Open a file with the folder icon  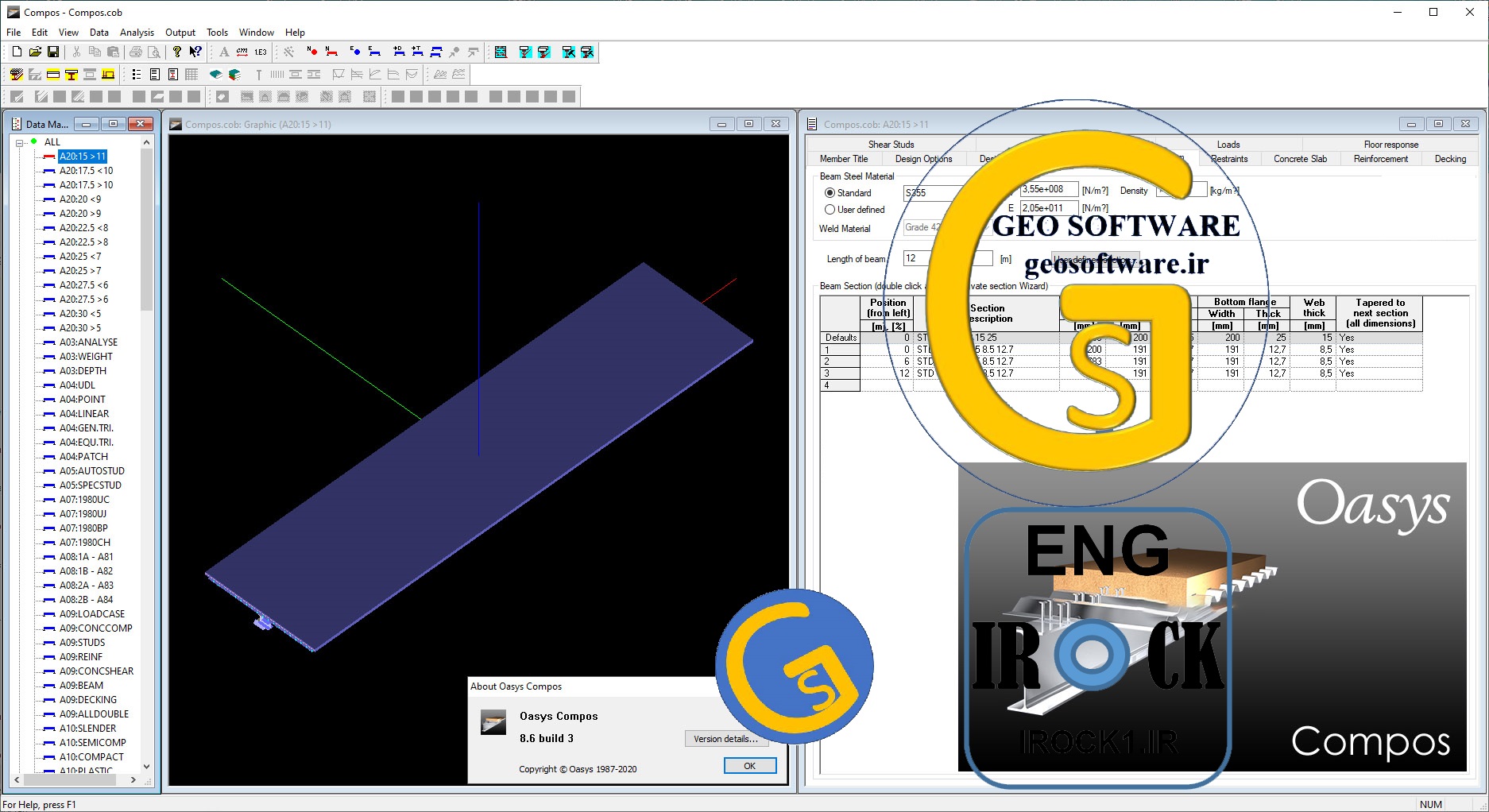tap(35, 52)
